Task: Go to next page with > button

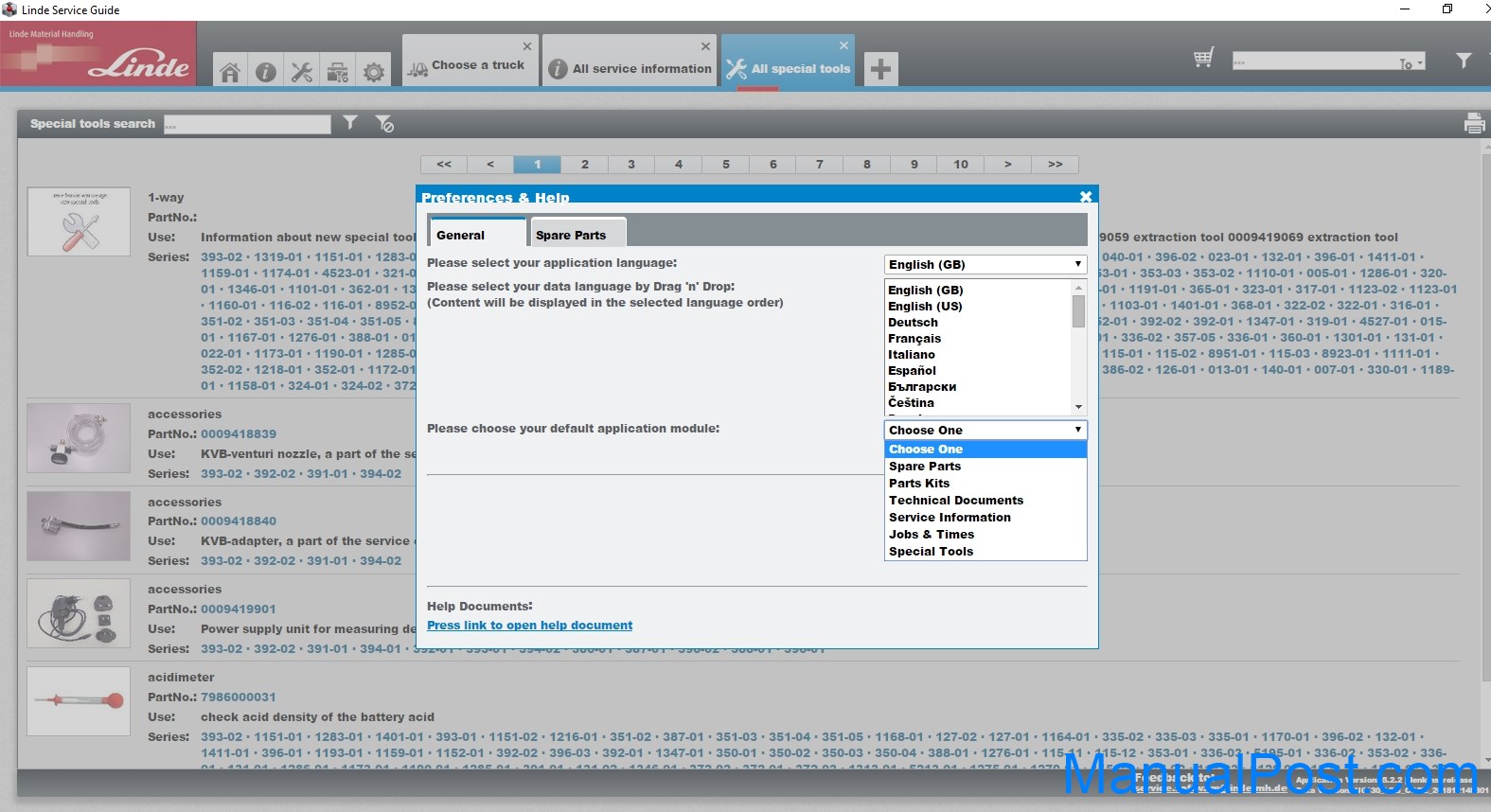Action: coord(1008,165)
